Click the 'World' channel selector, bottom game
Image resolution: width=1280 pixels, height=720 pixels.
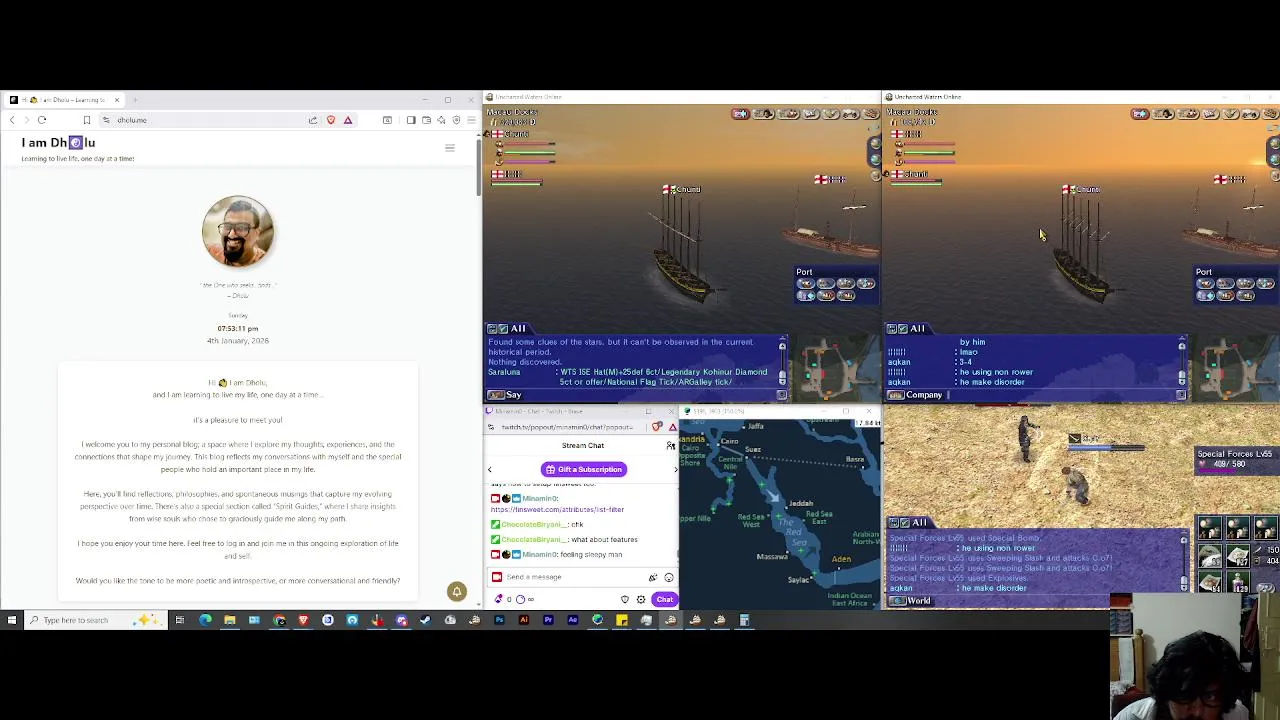click(x=909, y=601)
